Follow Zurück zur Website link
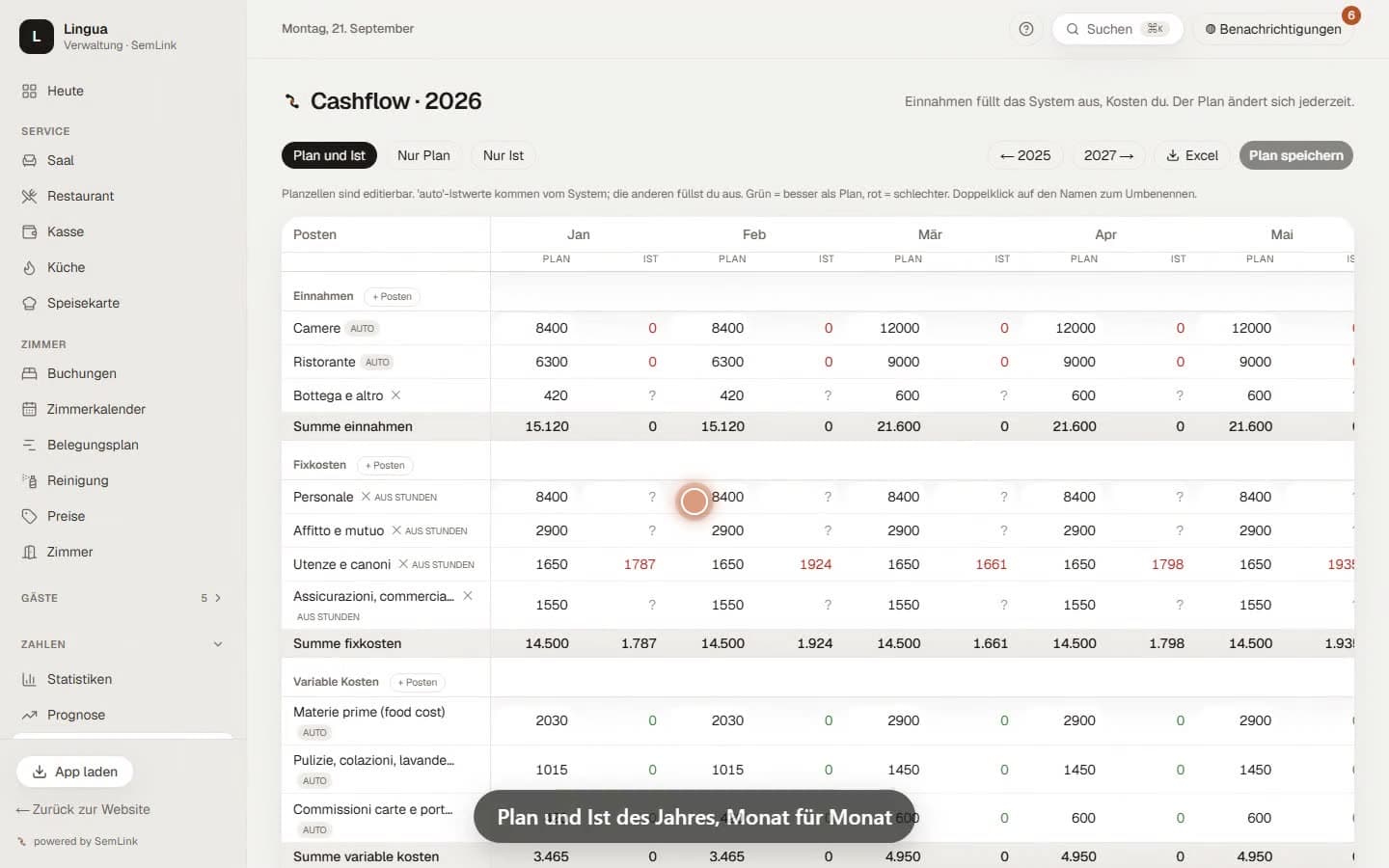Screen dimensions: 1389x868 pyautogui.click(x=83, y=809)
